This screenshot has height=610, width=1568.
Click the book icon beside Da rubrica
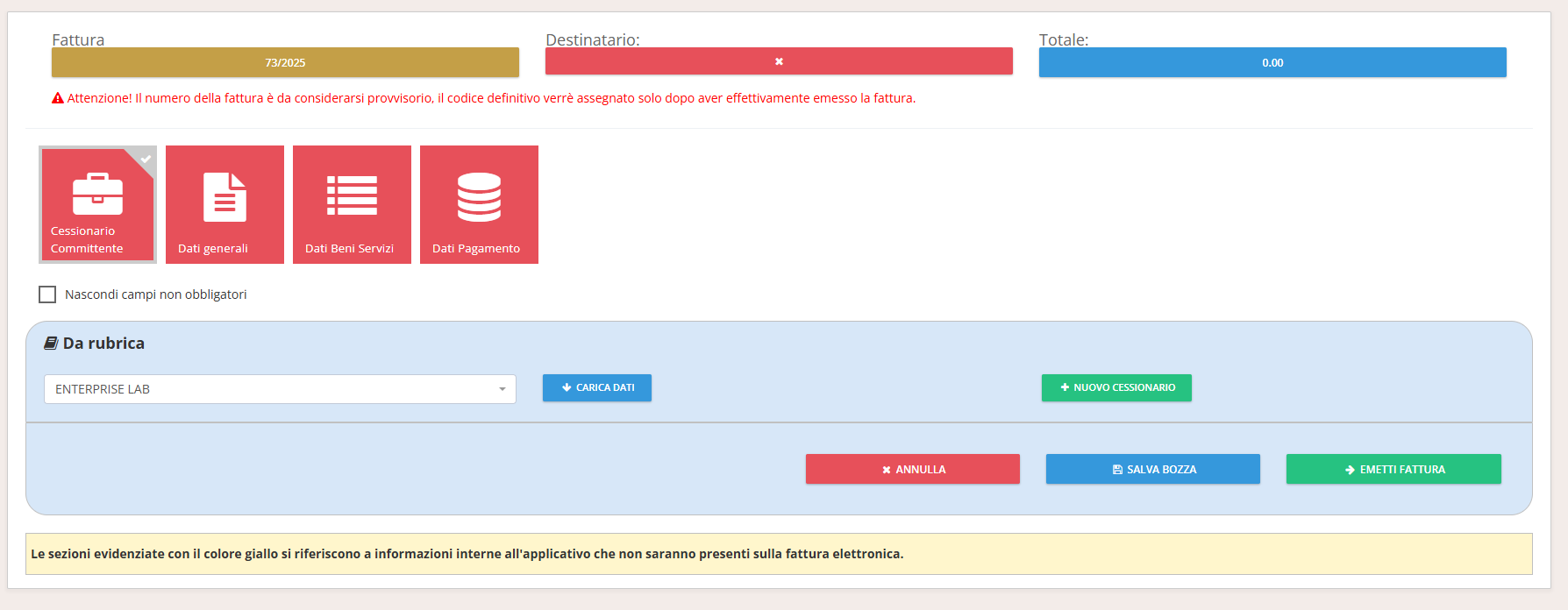pos(51,344)
